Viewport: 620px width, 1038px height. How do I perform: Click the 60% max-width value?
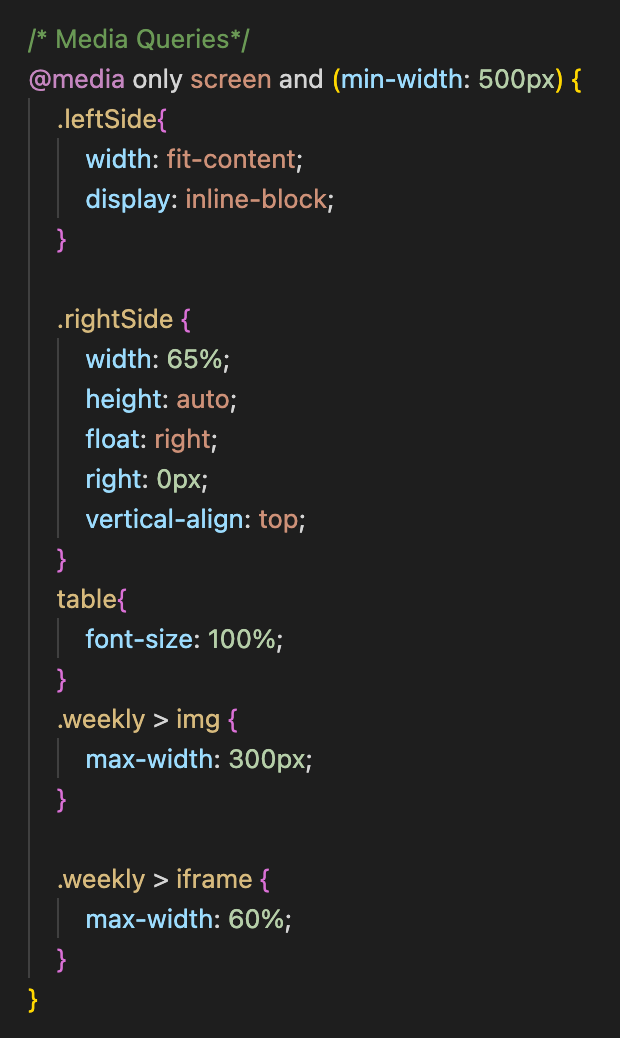(256, 920)
